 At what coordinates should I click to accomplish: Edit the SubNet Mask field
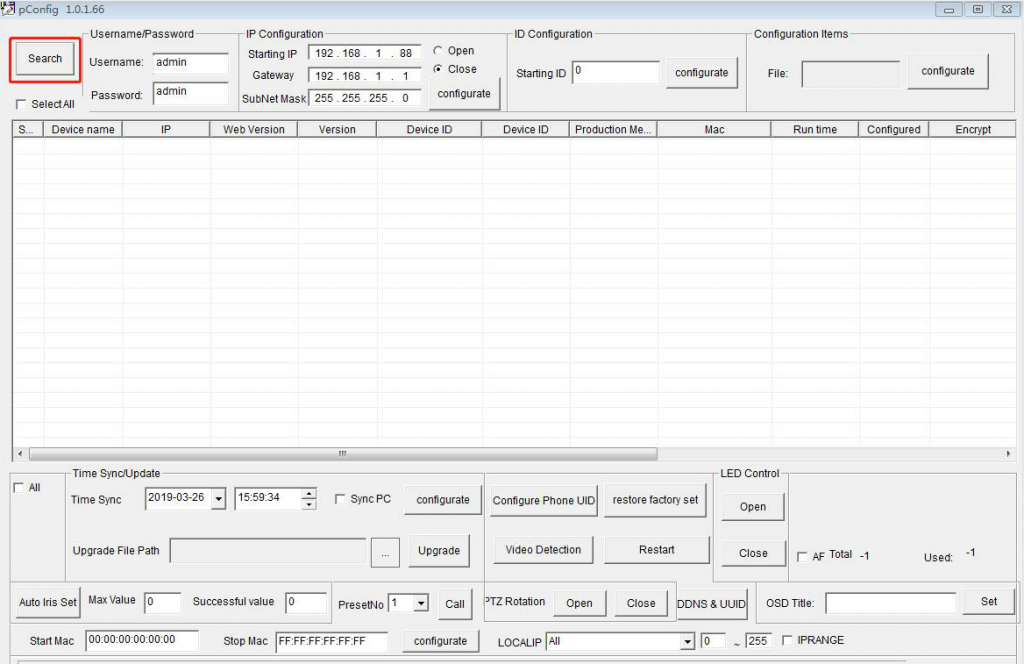coord(364,98)
